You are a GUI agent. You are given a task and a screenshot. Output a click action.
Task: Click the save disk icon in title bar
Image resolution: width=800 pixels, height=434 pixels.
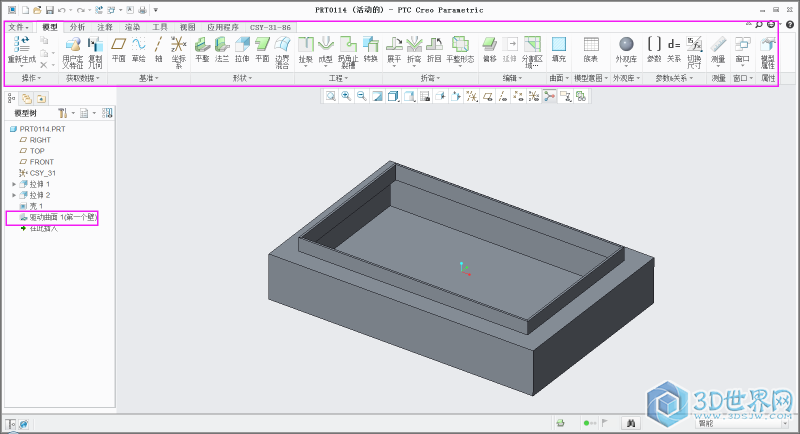pos(49,10)
